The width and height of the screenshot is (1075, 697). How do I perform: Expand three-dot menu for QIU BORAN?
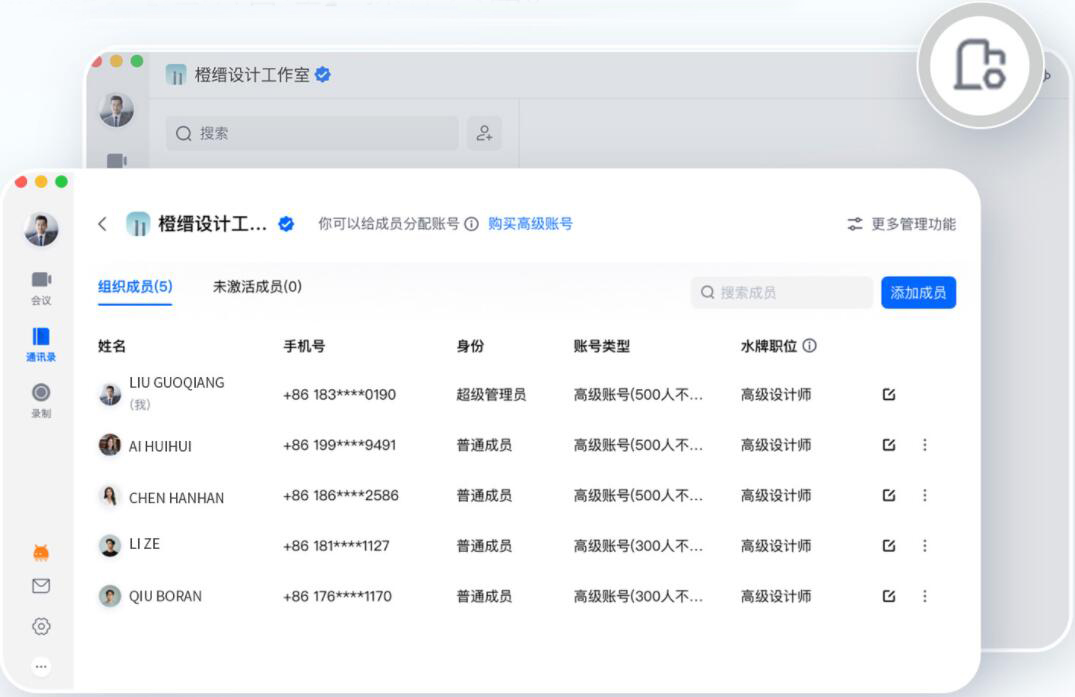924,596
